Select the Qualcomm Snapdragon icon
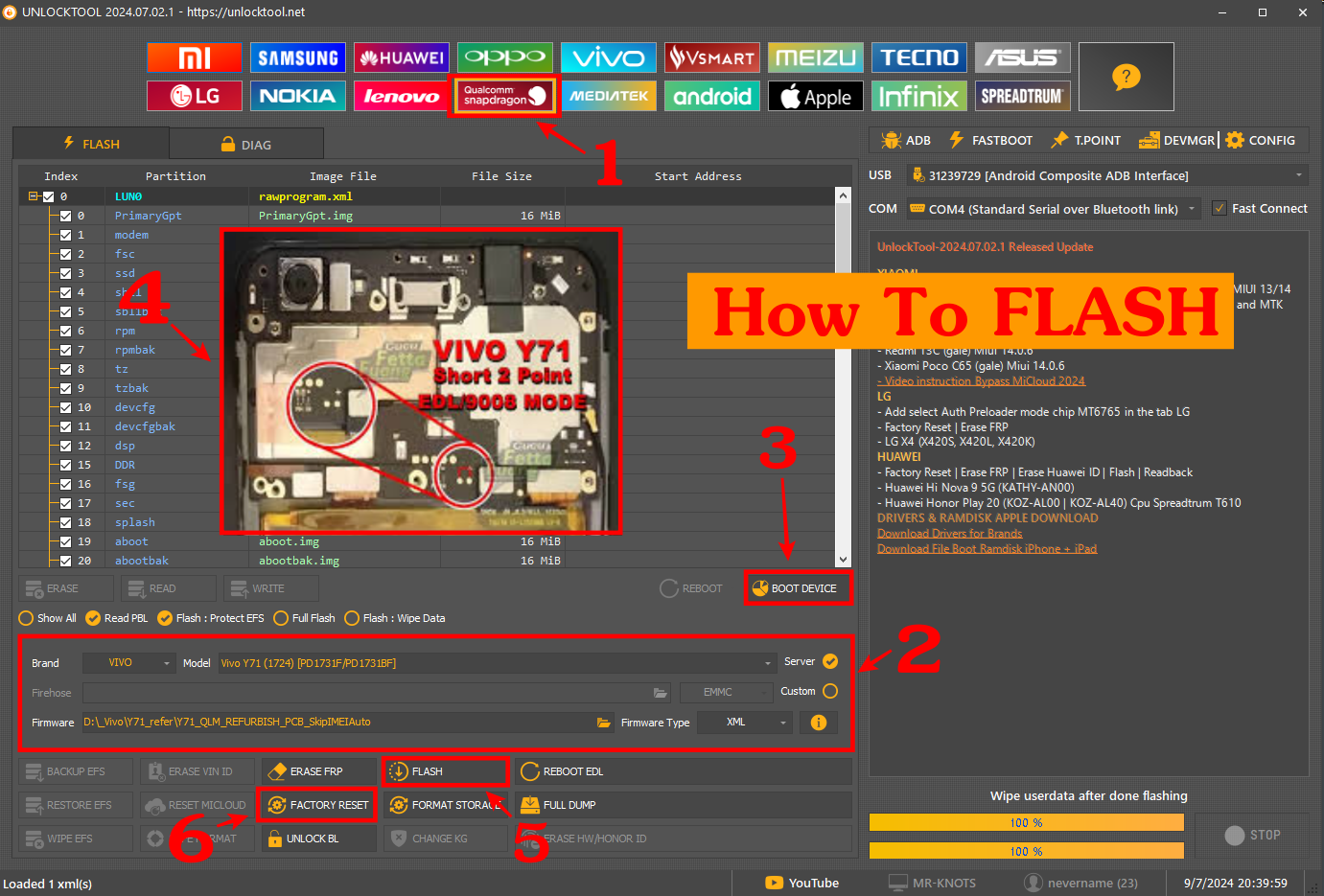The image size is (1324, 896). click(x=504, y=96)
